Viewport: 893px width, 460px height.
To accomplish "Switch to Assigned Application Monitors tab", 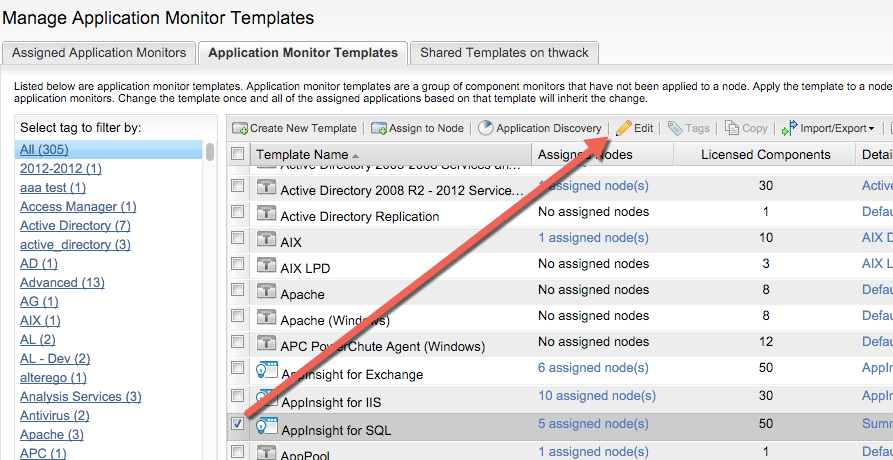I will click(x=99, y=53).
